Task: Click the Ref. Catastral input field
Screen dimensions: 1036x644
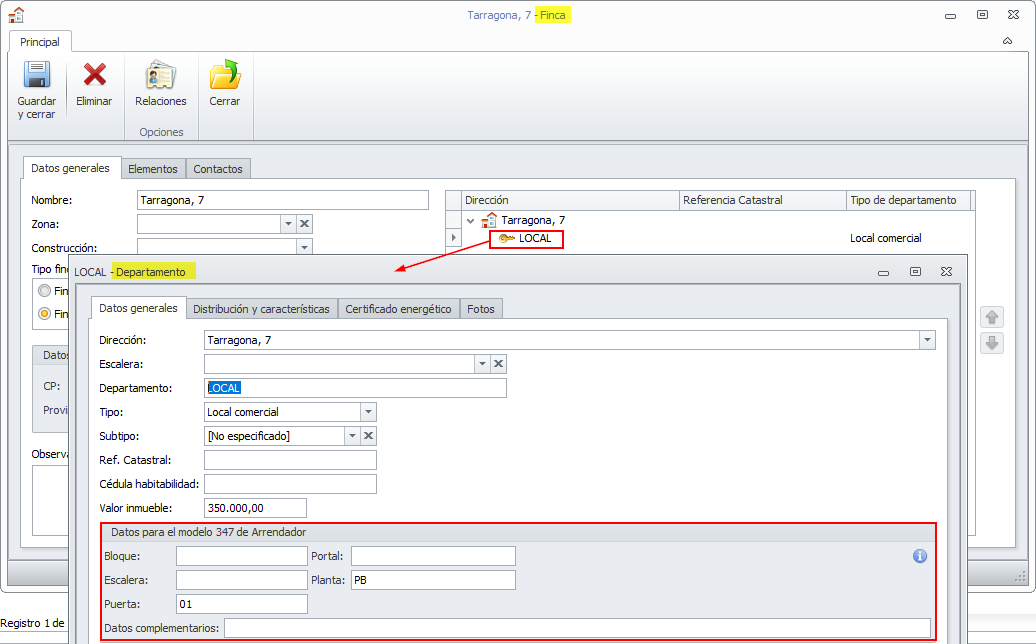Action: (x=291, y=460)
